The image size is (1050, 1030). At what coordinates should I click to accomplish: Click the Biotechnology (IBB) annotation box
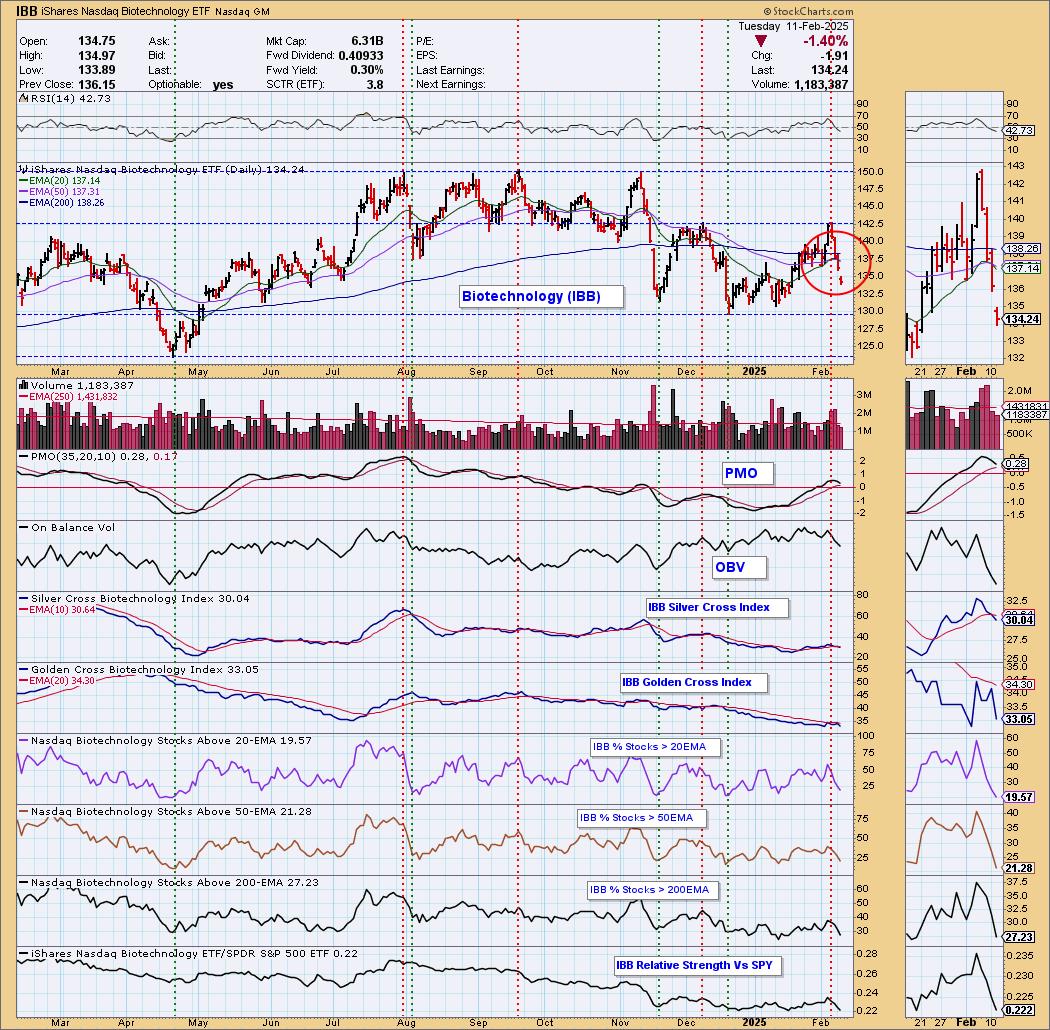pyautogui.click(x=540, y=296)
